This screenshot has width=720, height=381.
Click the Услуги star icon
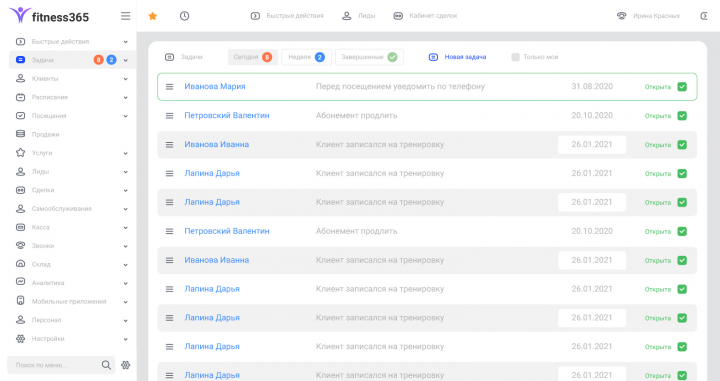pos(20,152)
